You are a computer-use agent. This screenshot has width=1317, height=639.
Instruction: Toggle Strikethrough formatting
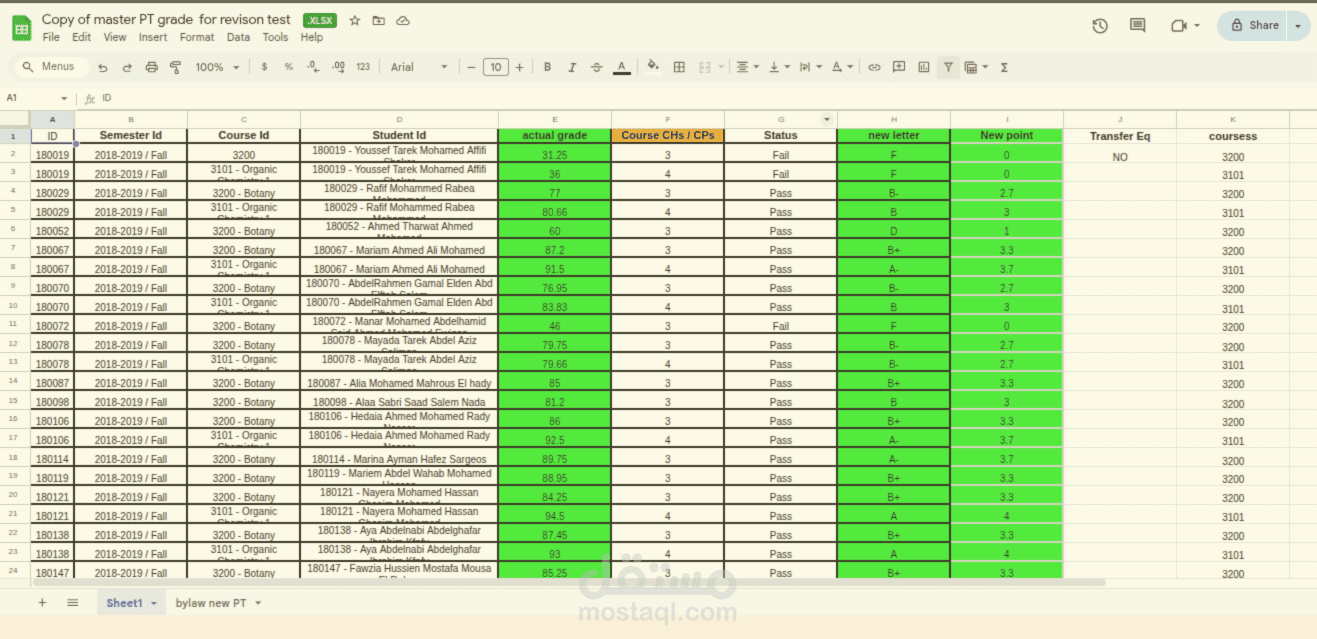click(x=597, y=67)
